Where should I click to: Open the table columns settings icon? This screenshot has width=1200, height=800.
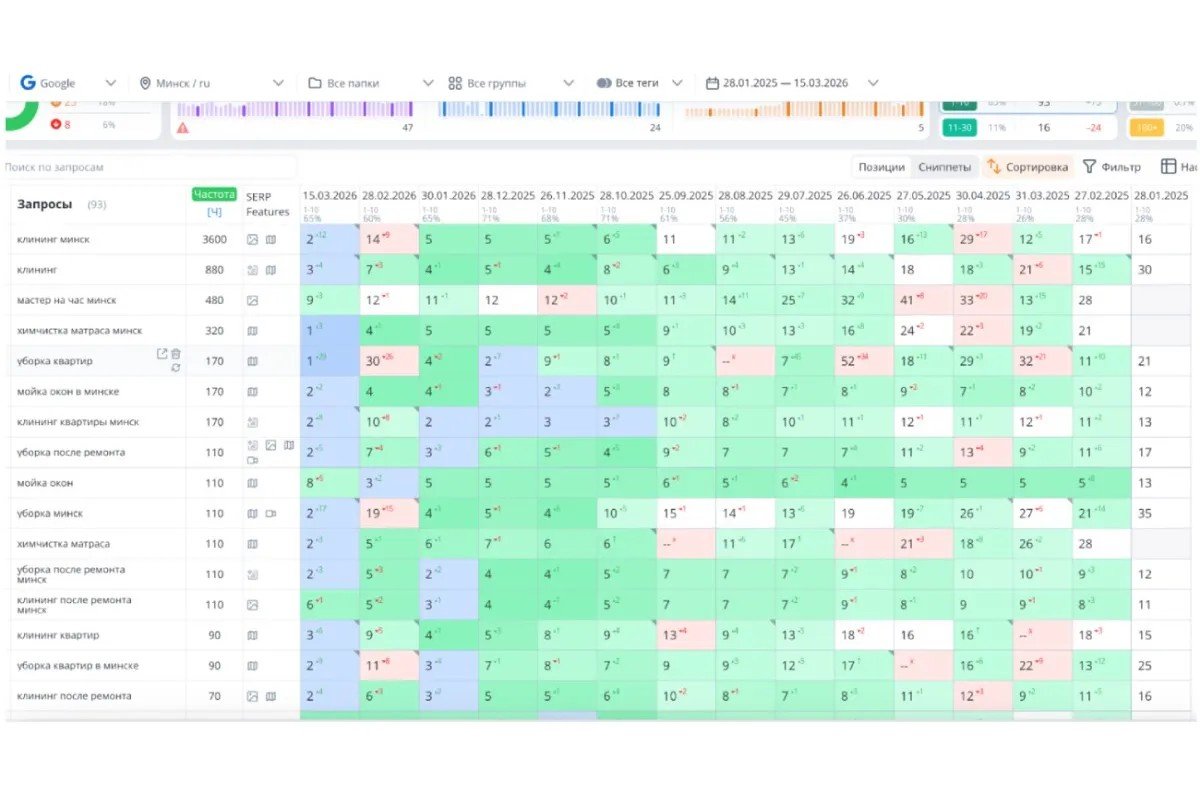[1168, 167]
